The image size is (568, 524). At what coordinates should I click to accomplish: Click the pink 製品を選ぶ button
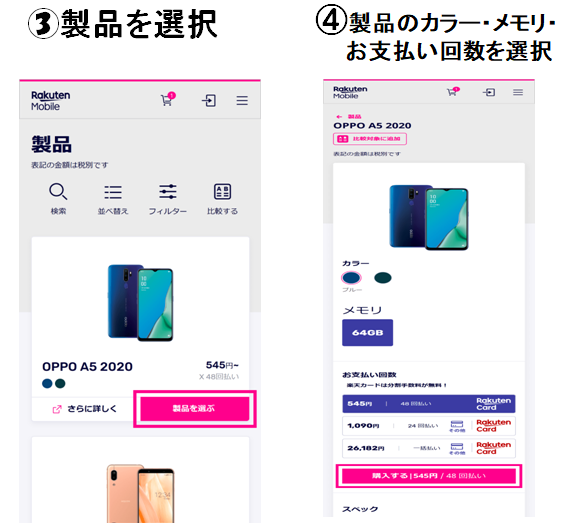coord(195,409)
